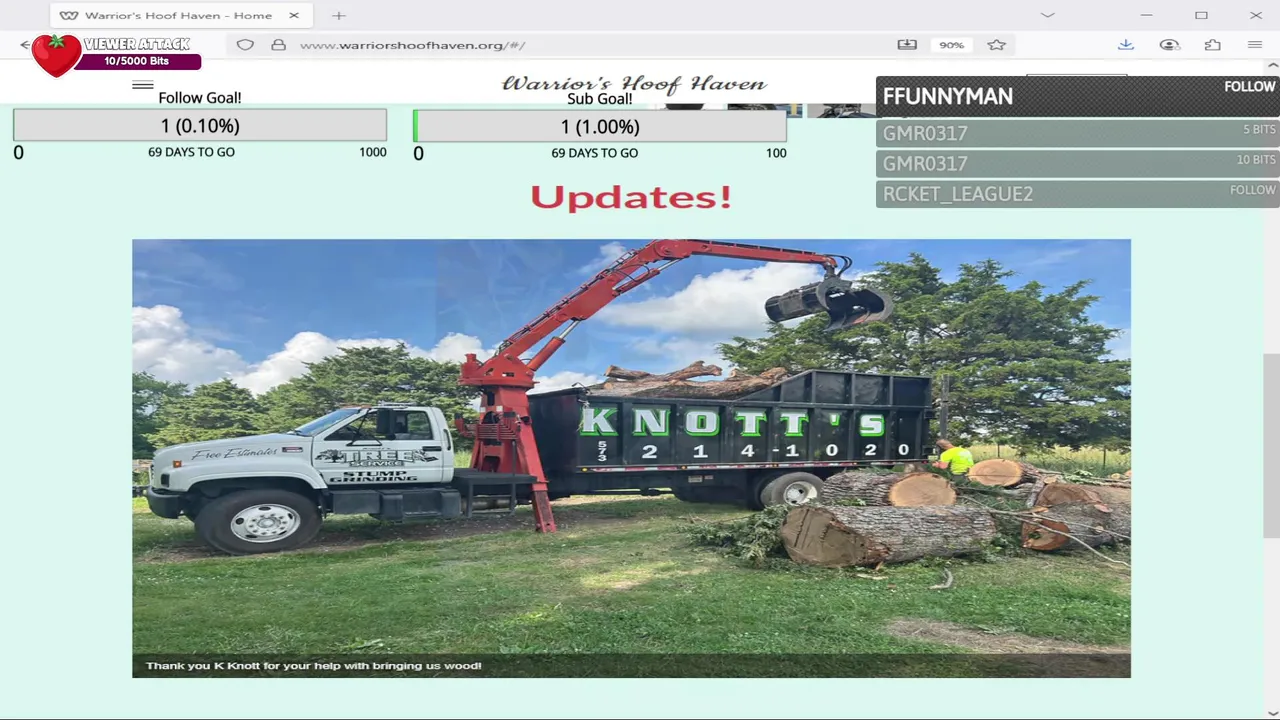Click the RCKET_LEAGUE2 follow entry

click(x=1078, y=193)
